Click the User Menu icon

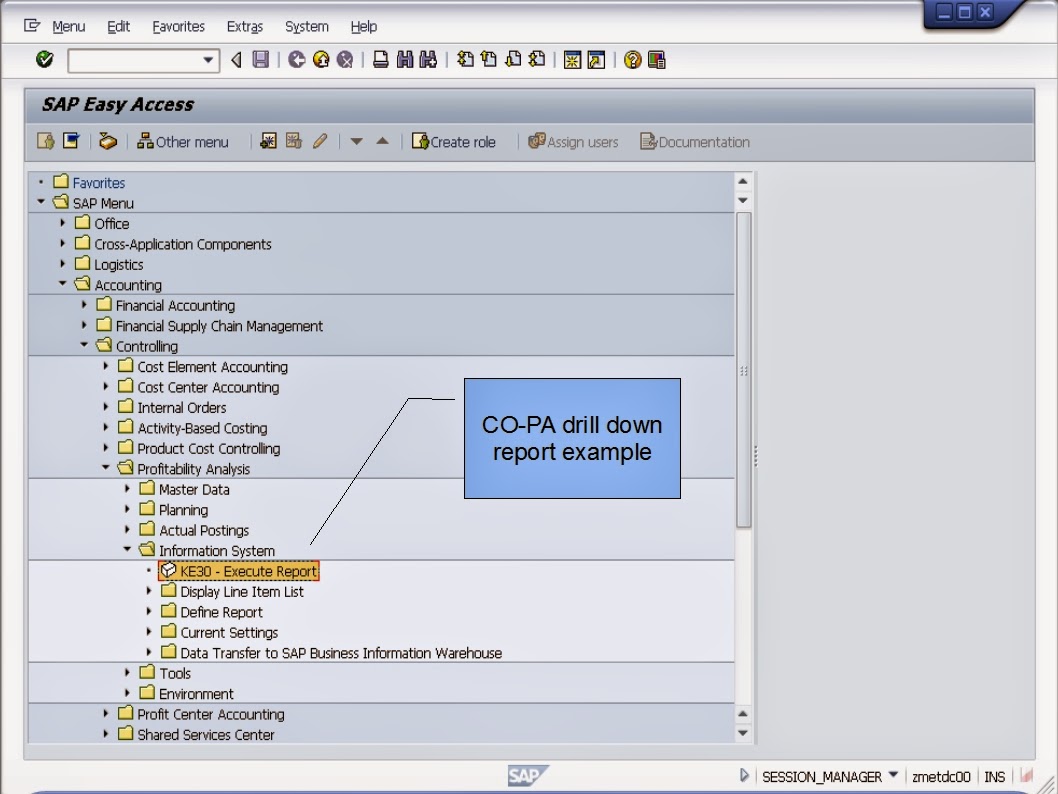[46, 141]
